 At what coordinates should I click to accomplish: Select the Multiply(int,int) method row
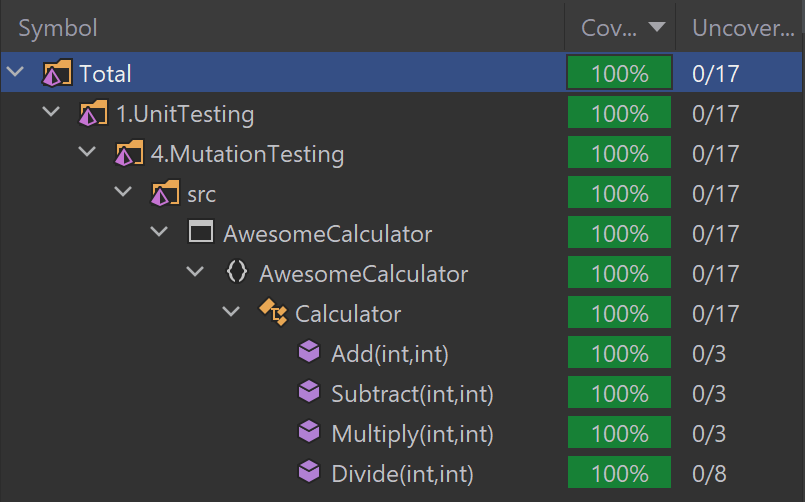coord(412,433)
